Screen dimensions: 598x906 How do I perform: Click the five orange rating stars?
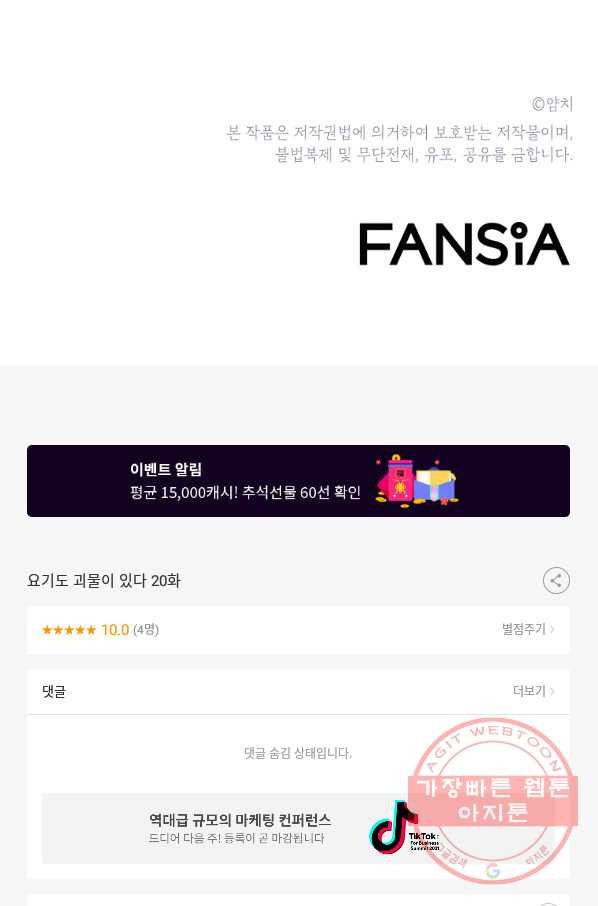click(x=69, y=630)
